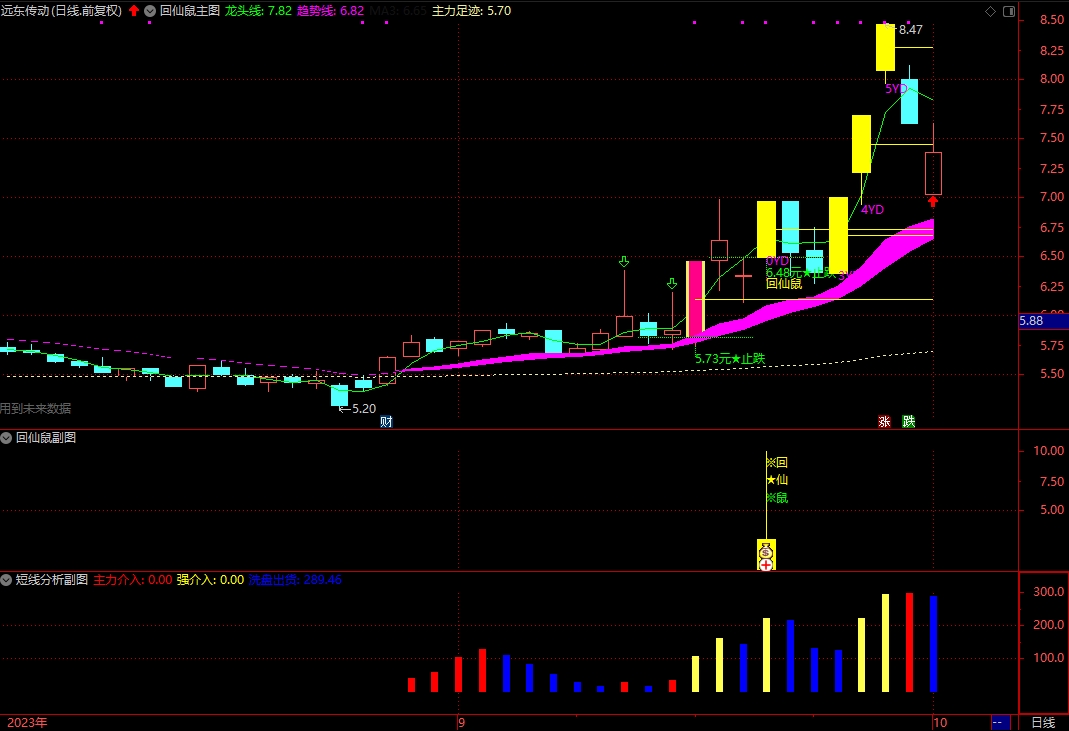The height and width of the screenshot is (731, 1069).
Task: Click the 短线分析副图 panel title
Action: 52,580
